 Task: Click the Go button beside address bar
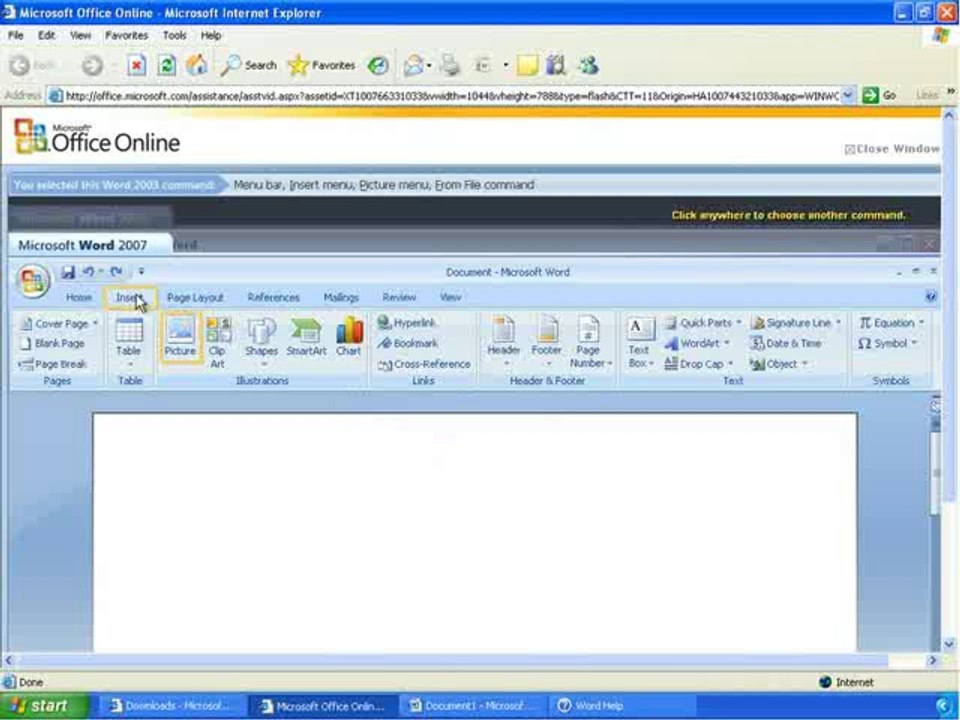pos(879,96)
